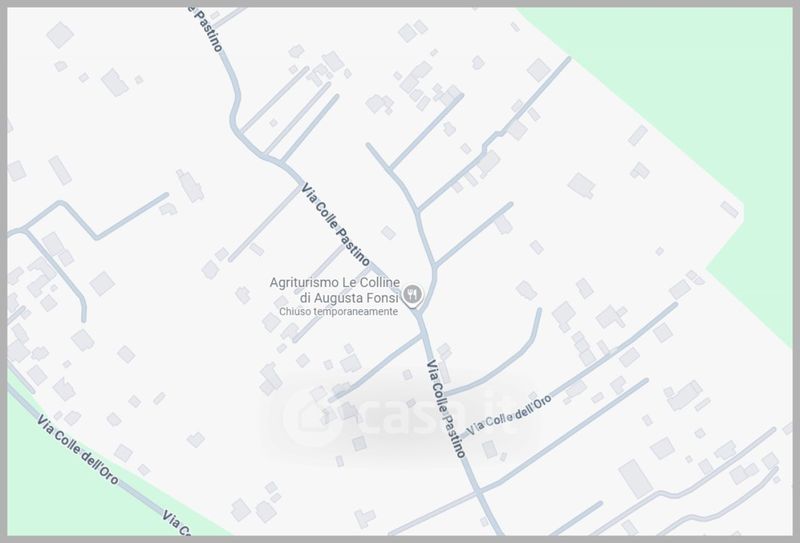The image size is (800, 543).
Task: Click the building footprint in the top-left corner
Action: [60, 35]
